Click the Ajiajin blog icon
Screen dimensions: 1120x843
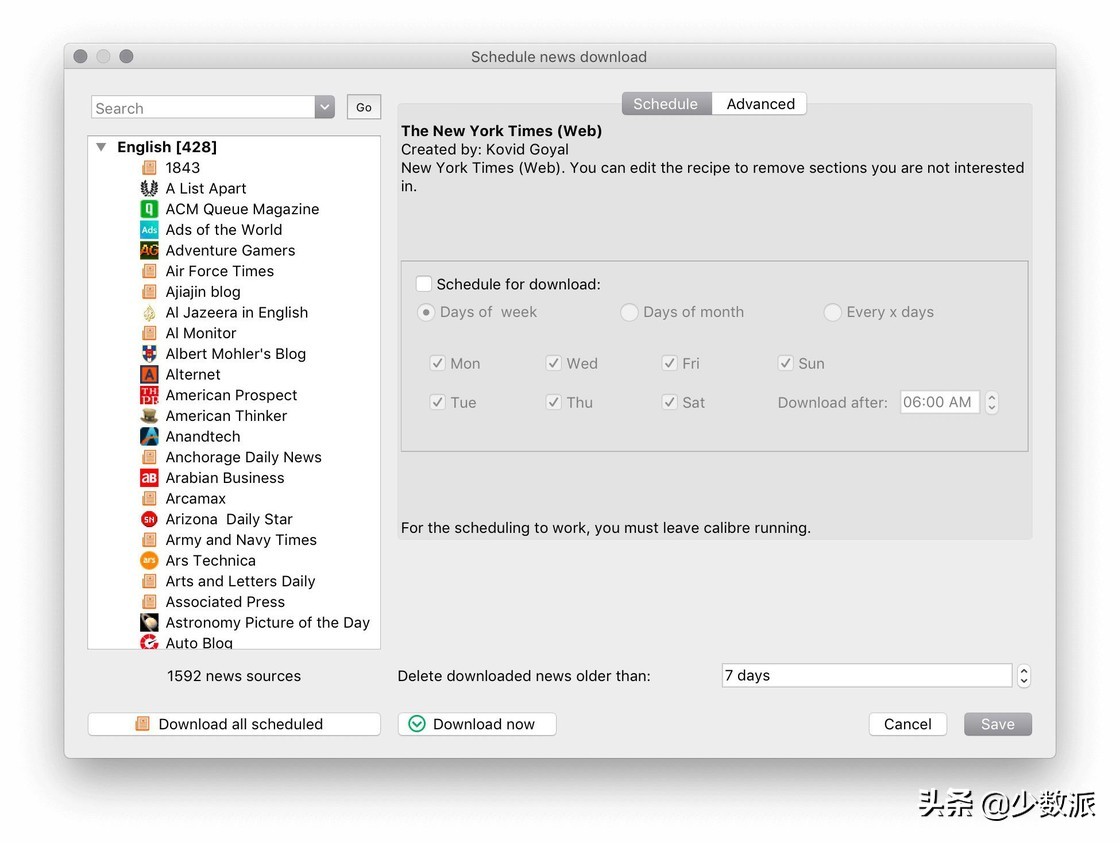pos(149,292)
